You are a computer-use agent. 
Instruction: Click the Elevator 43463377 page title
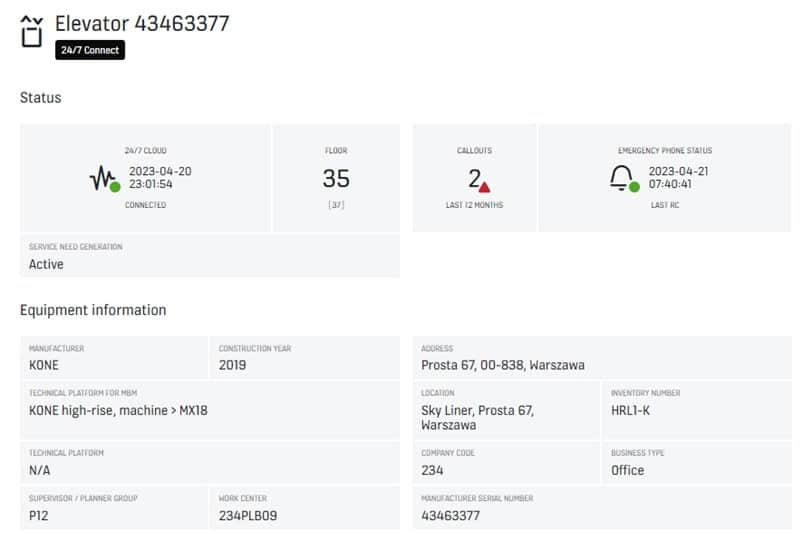(142, 23)
